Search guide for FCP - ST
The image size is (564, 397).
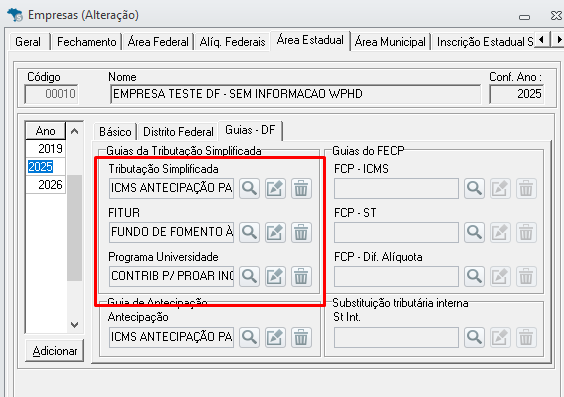pyautogui.click(x=474, y=232)
